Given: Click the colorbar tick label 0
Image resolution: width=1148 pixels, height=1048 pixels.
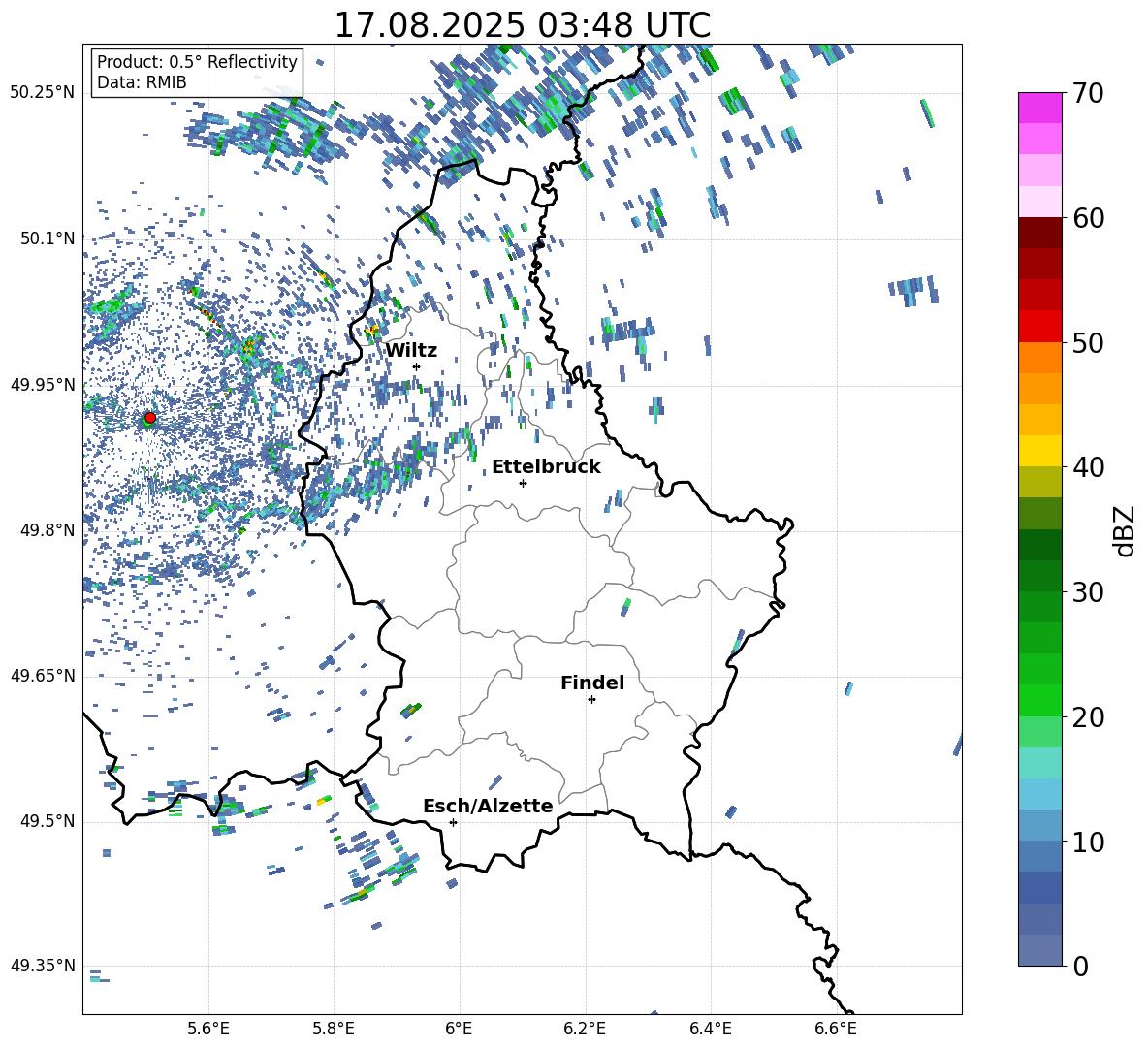Looking at the screenshot, I should (1080, 967).
